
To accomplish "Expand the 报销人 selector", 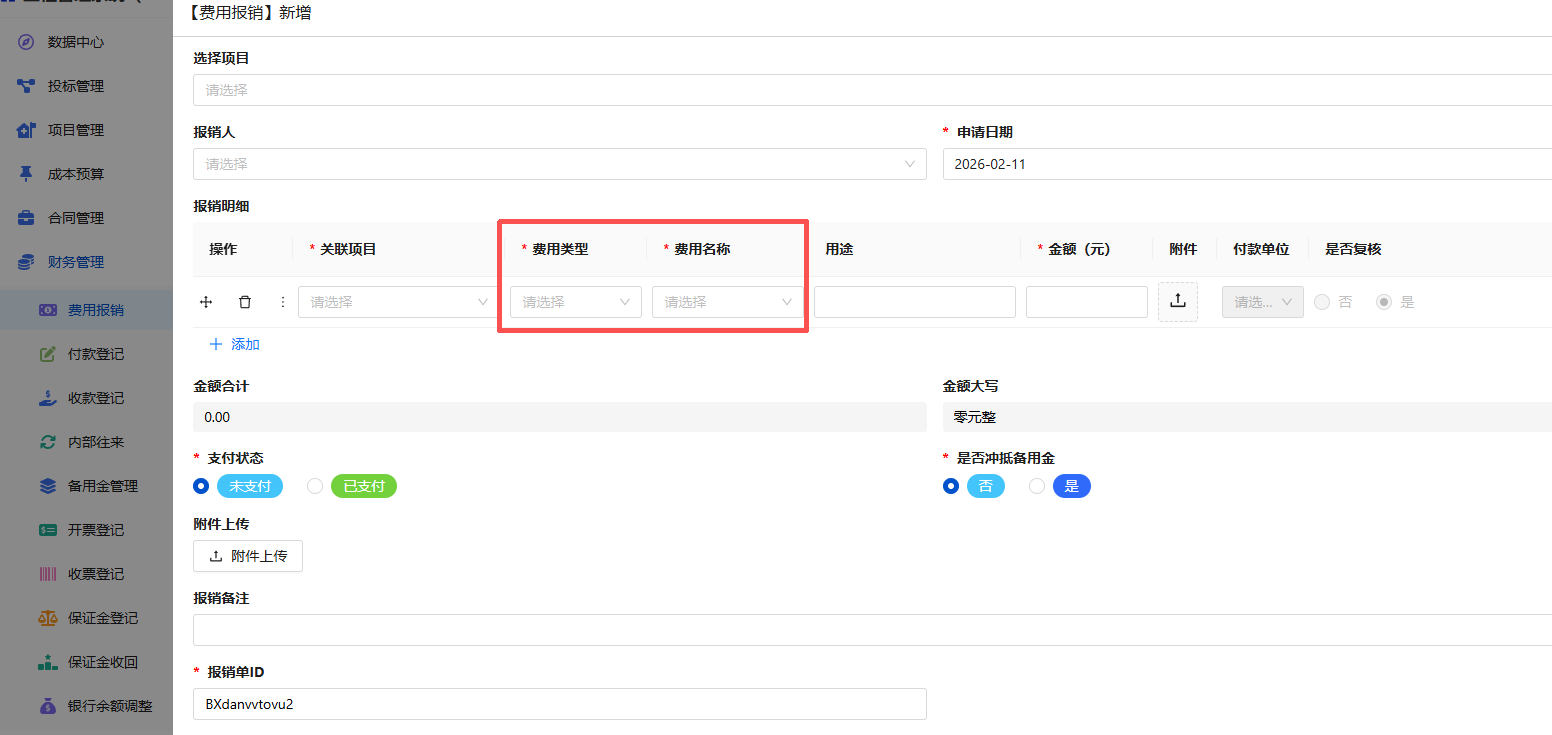I will pos(560,164).
